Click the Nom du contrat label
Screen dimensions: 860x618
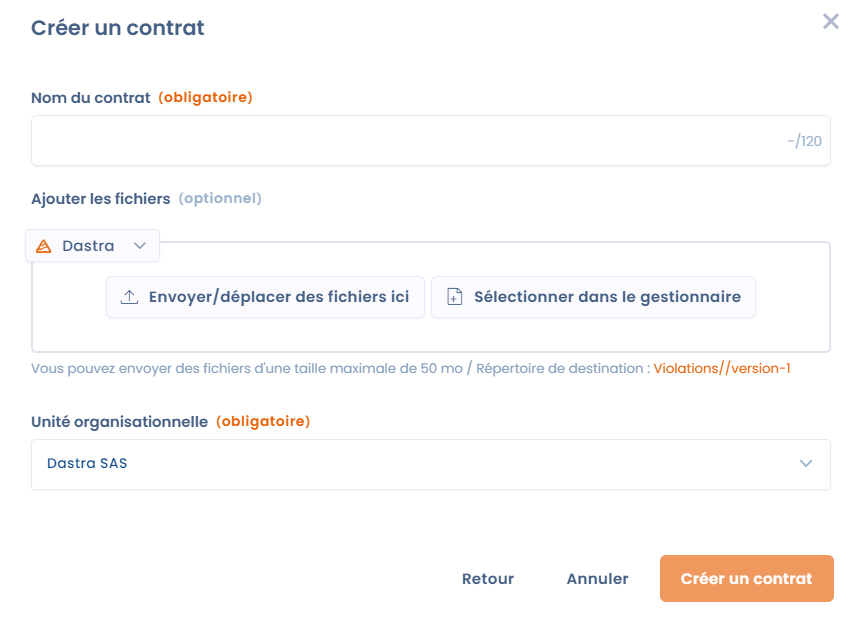tap(90, 98)
